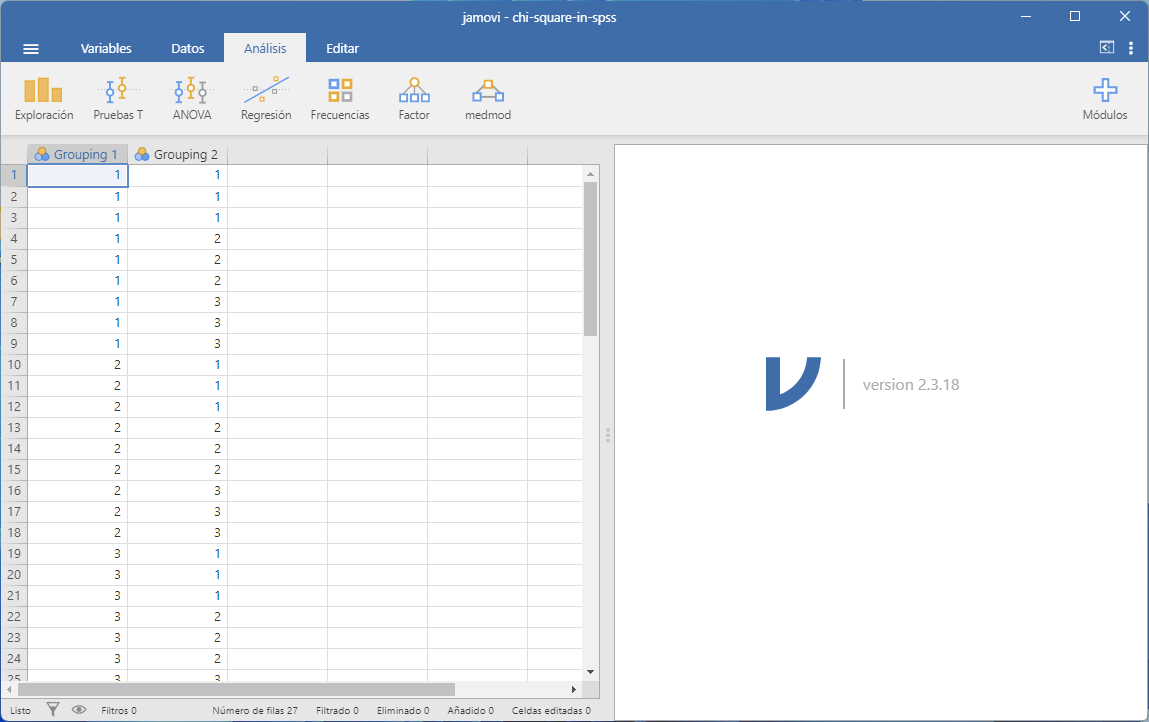Open the Regresión analysis menu
Screen dimensions: 1149x722
tap(266, 99)
